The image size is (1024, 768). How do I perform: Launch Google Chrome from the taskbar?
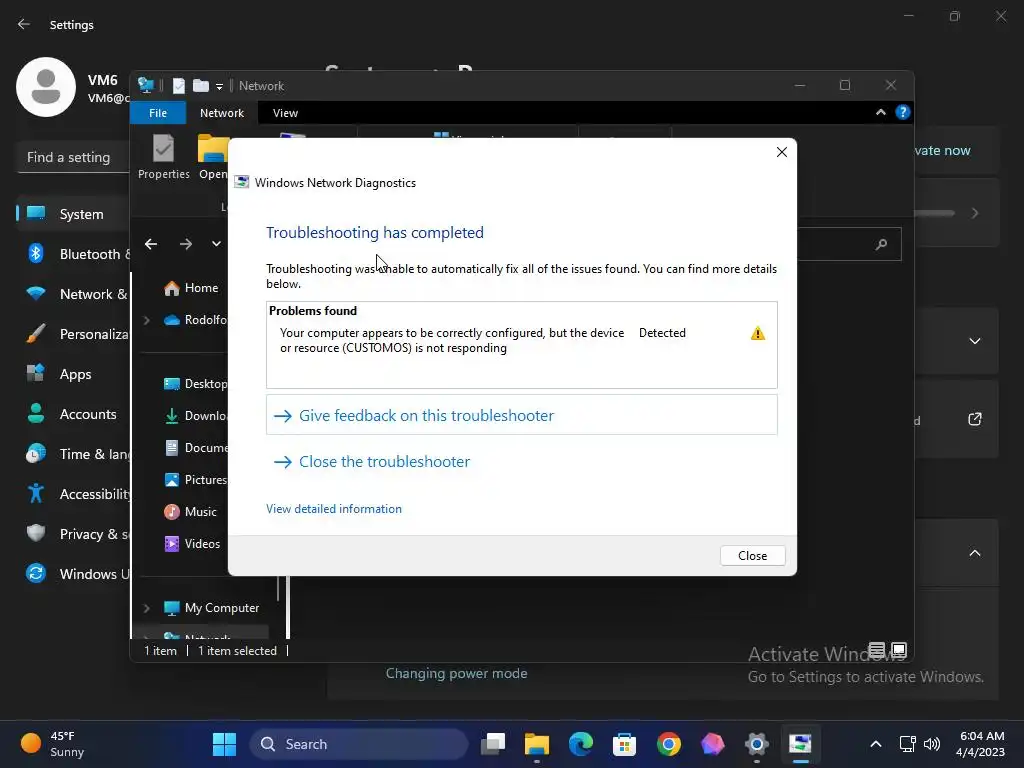[669, 744]
